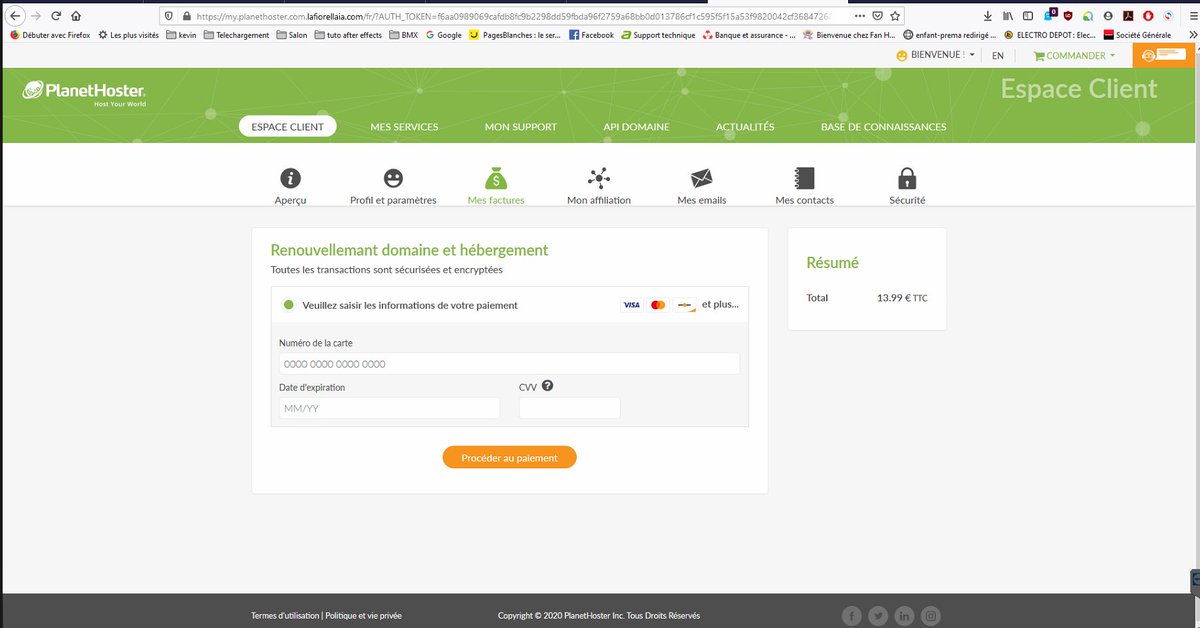1200x628 pixels.
Task: Open the MES SERVICES menu
Action: click(404, 127)
